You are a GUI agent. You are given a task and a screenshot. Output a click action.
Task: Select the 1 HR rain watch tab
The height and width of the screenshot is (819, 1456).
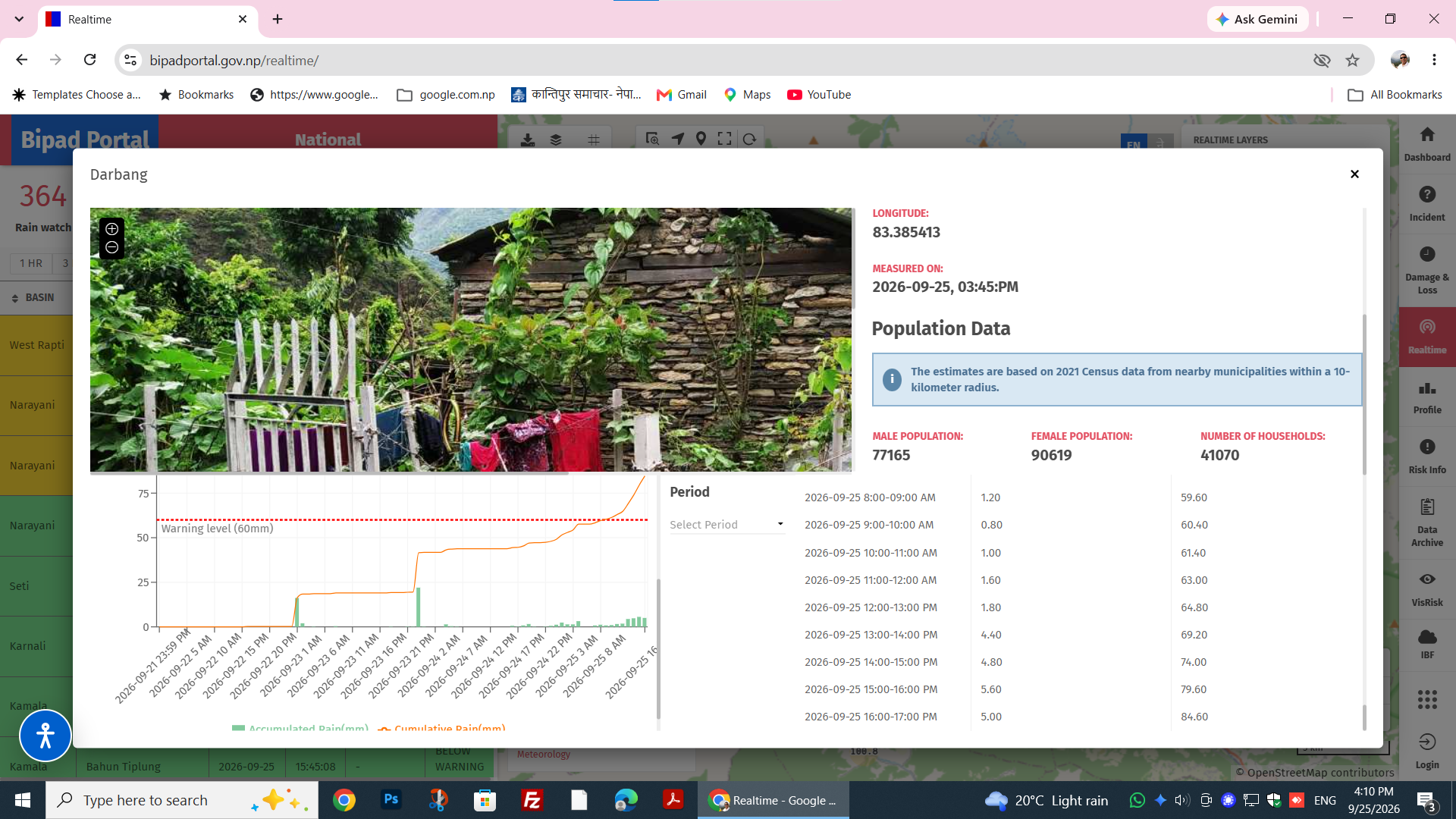point(31,263)
